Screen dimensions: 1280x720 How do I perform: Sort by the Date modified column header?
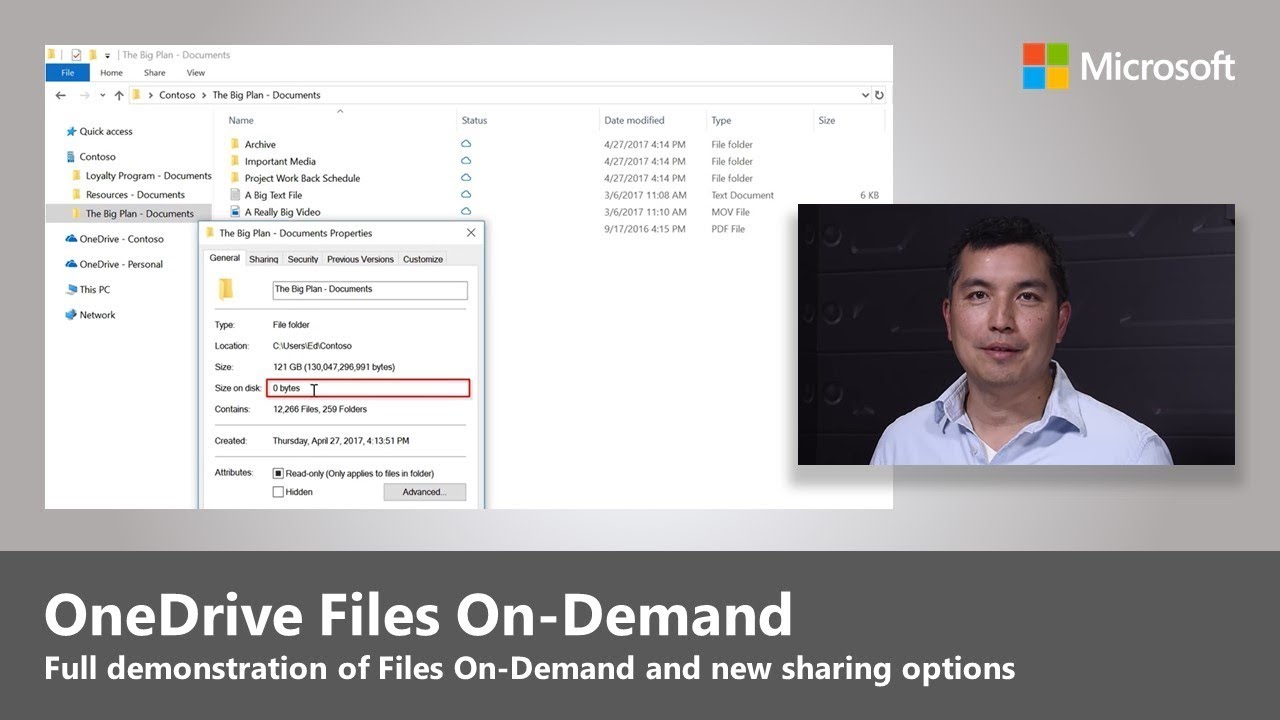click(x=634, y=121)
